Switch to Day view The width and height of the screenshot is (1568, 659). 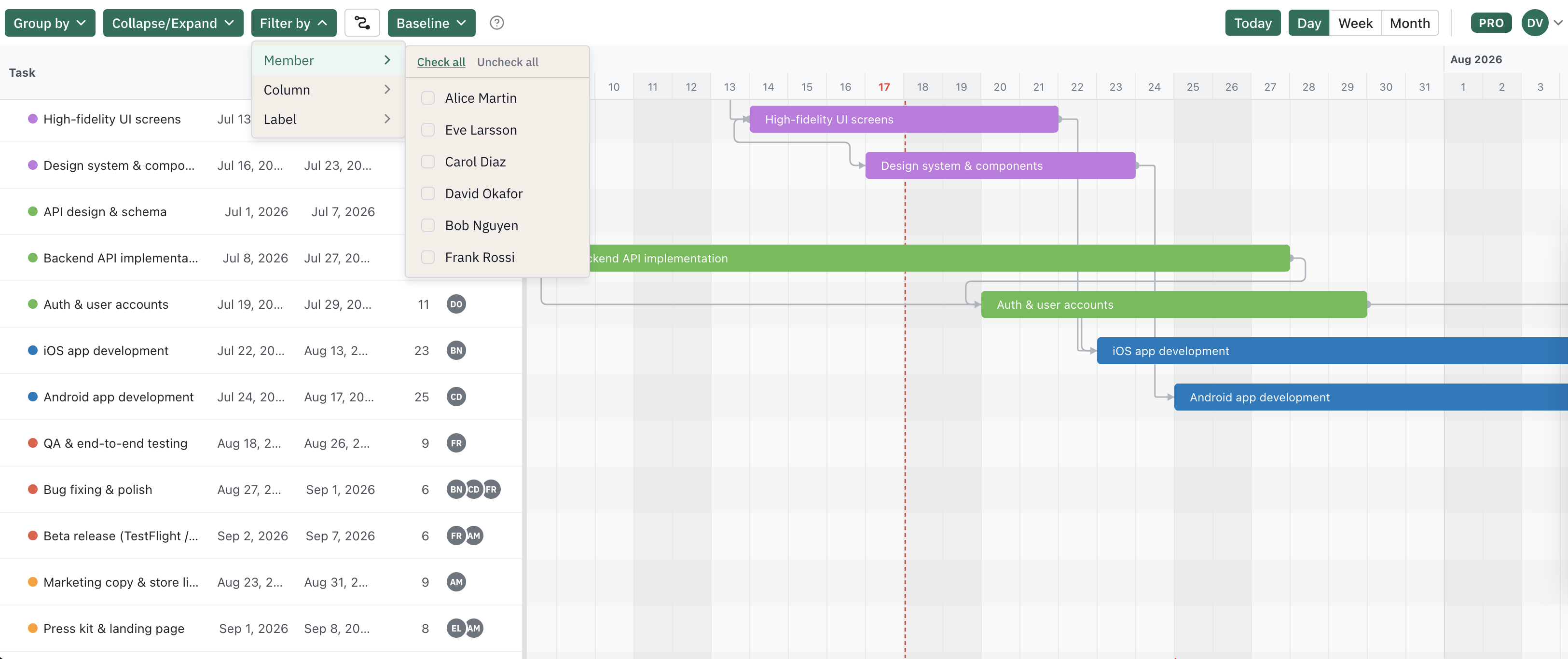tap(1309, 23)
